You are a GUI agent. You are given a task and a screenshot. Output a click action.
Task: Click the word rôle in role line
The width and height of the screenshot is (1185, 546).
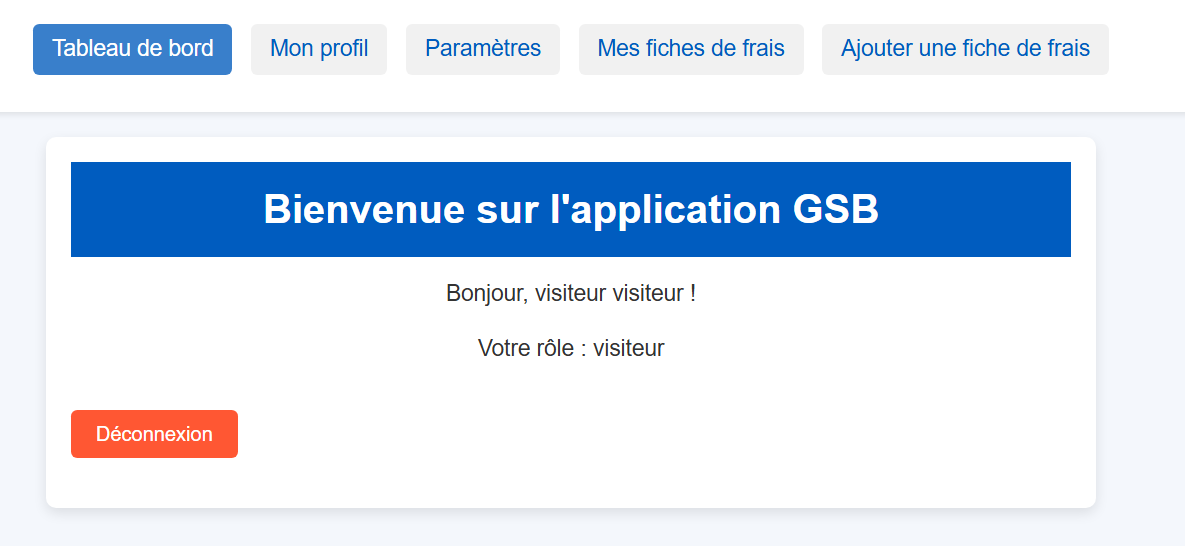(555, 348)
